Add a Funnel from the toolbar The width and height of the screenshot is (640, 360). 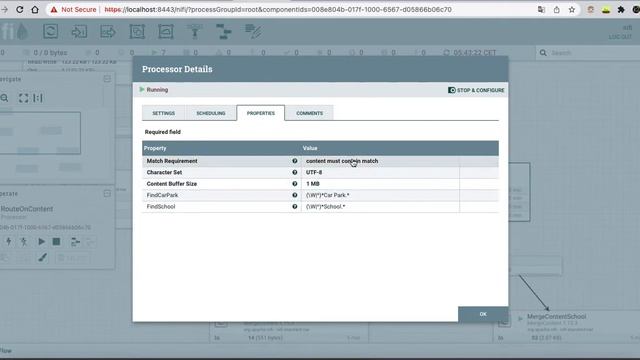click(x=195, y=31)
